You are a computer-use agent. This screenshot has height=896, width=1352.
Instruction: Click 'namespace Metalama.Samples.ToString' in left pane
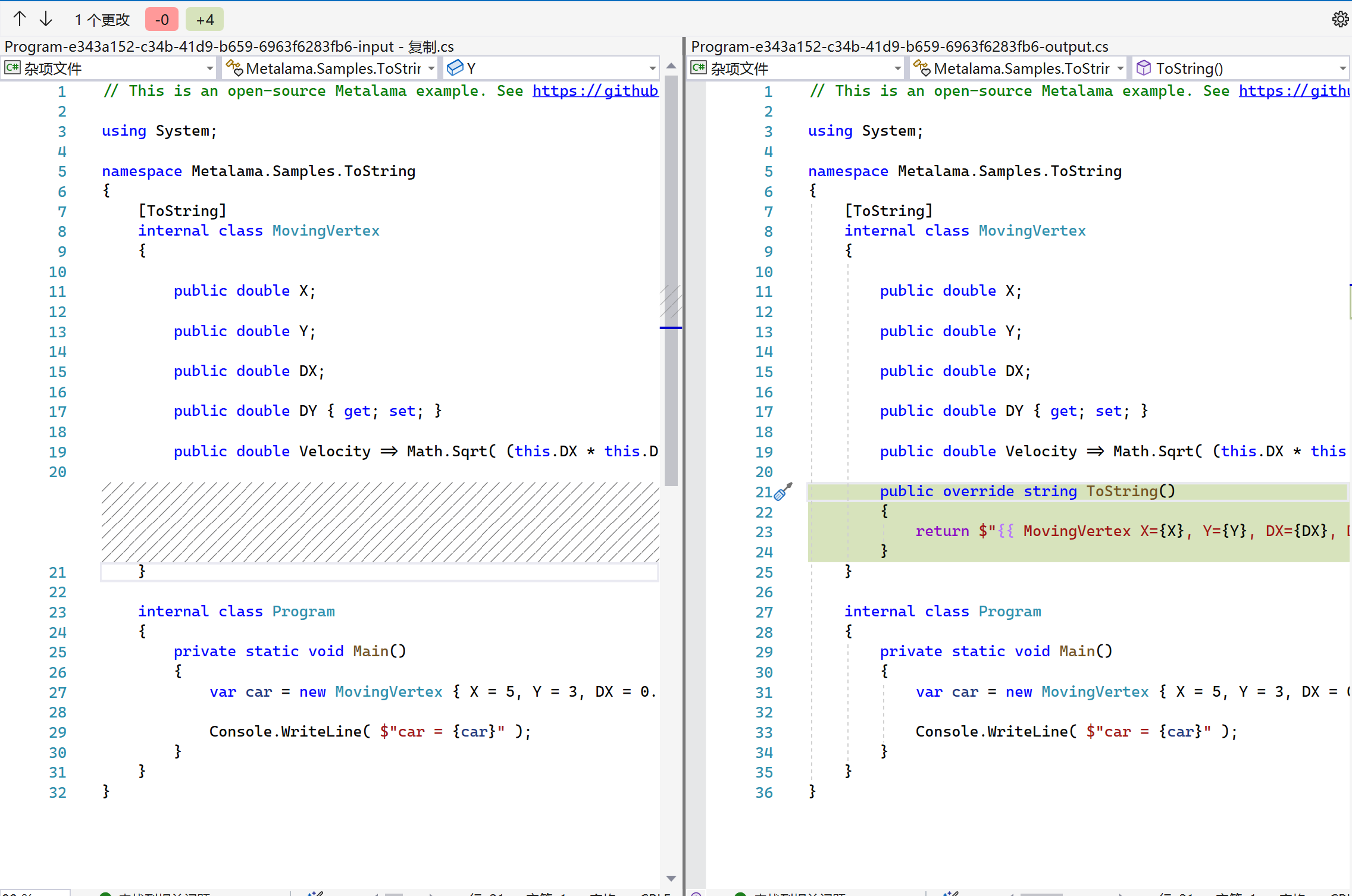click(x=258, y=171)
